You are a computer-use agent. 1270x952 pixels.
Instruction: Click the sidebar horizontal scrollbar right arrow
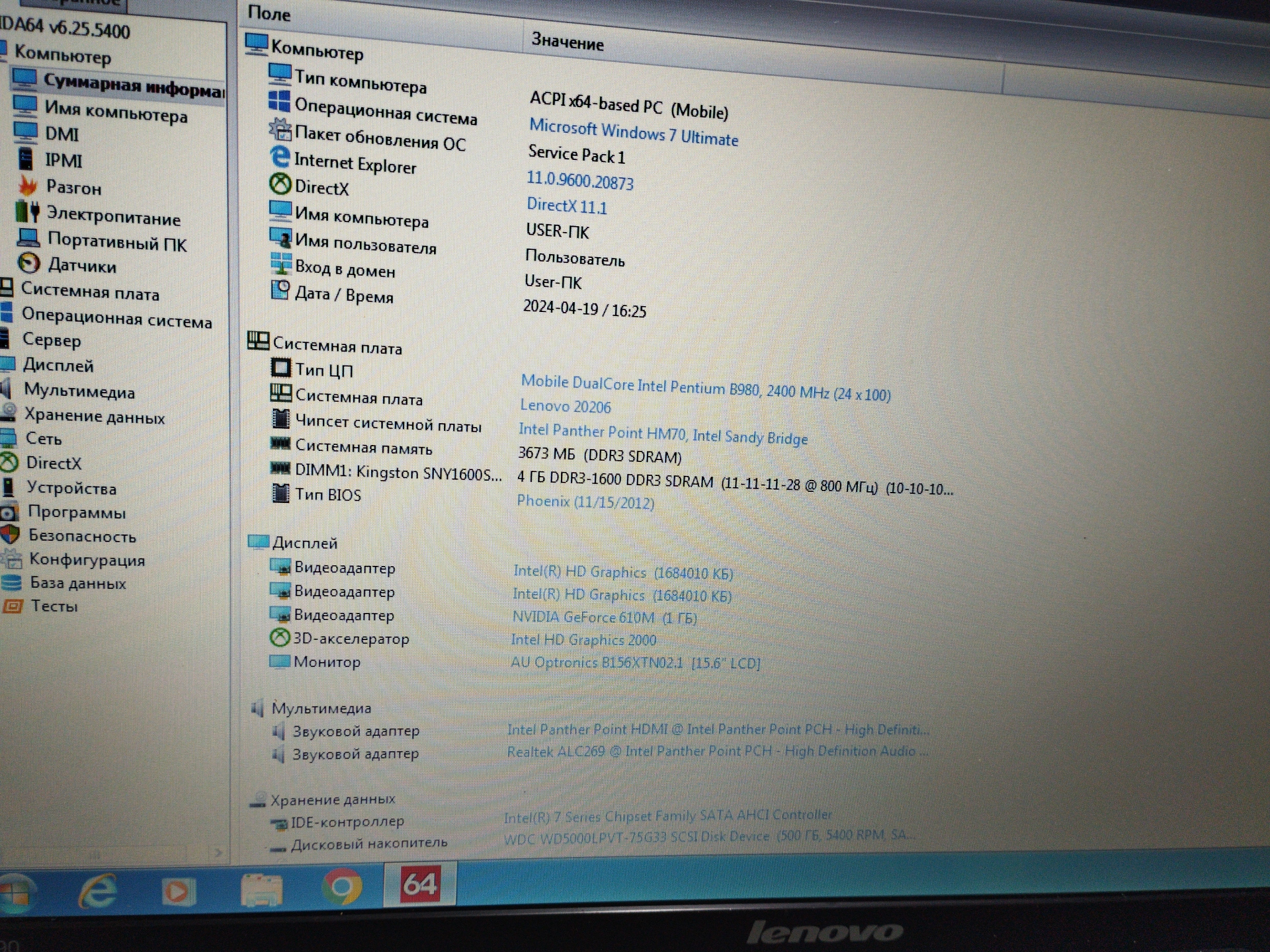pos(218,852)
